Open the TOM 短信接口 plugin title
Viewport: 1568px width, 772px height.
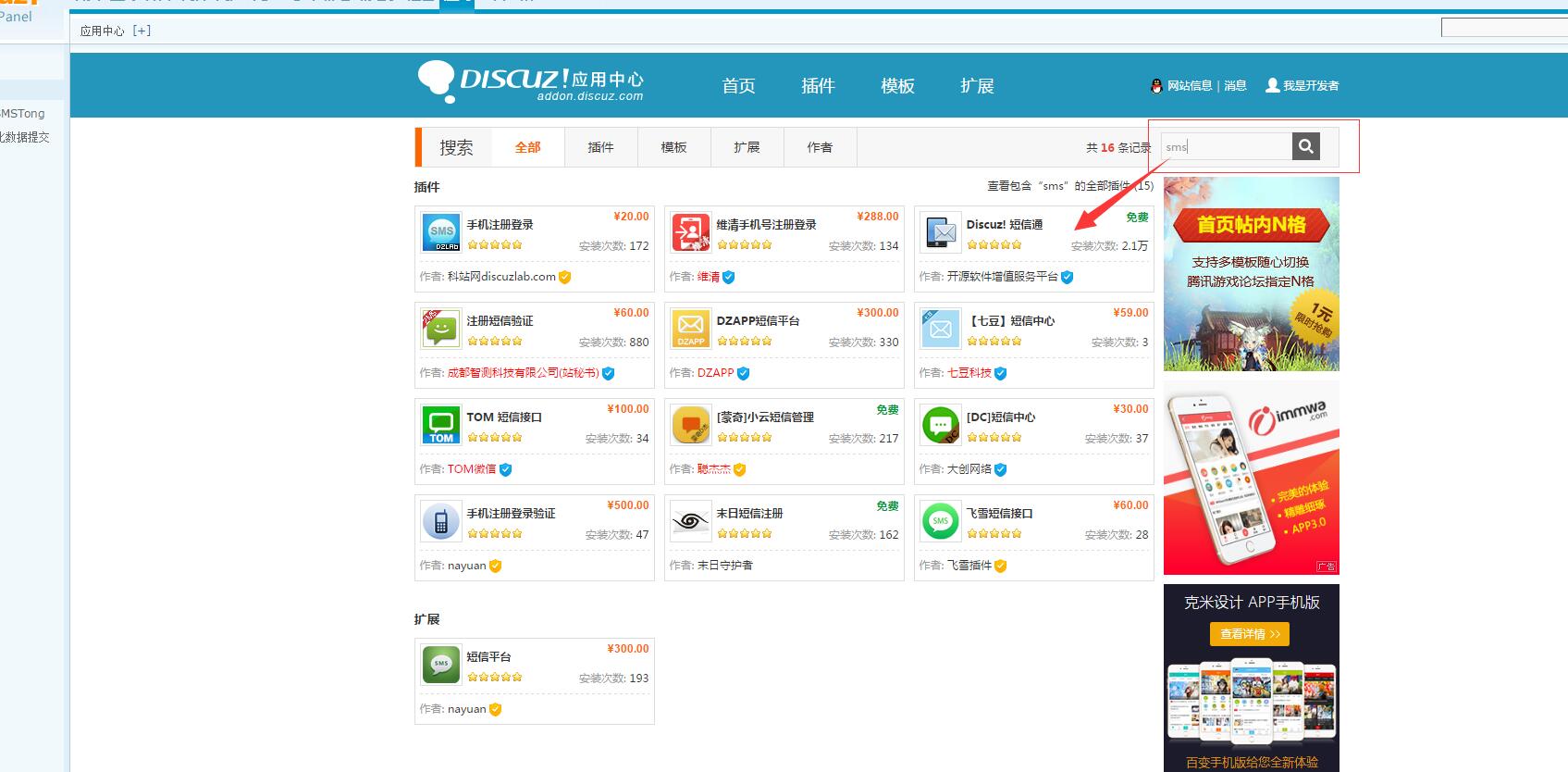pyautogui.click(x=504, y=417)
